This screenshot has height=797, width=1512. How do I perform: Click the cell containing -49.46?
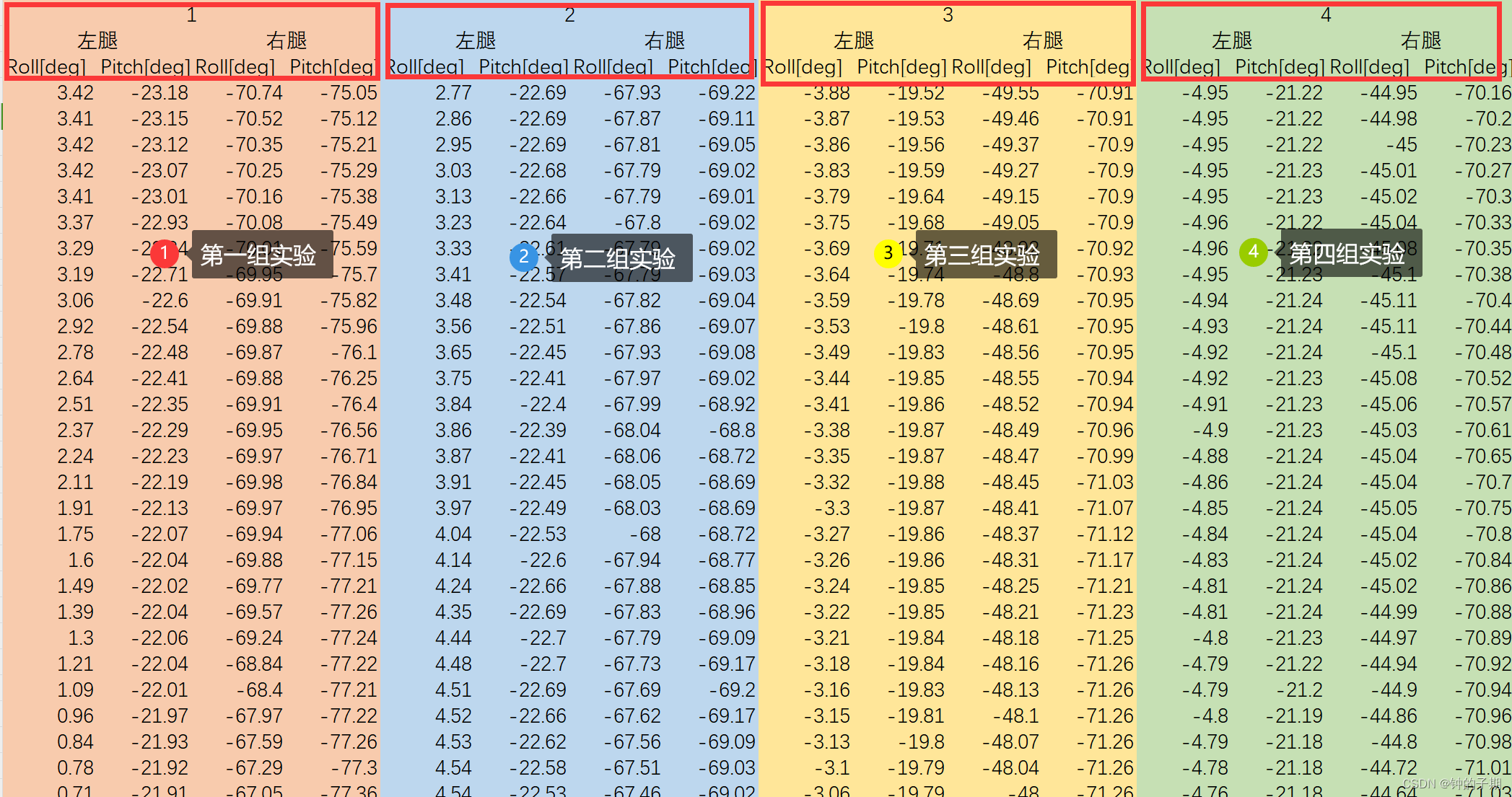point(1010,119)
